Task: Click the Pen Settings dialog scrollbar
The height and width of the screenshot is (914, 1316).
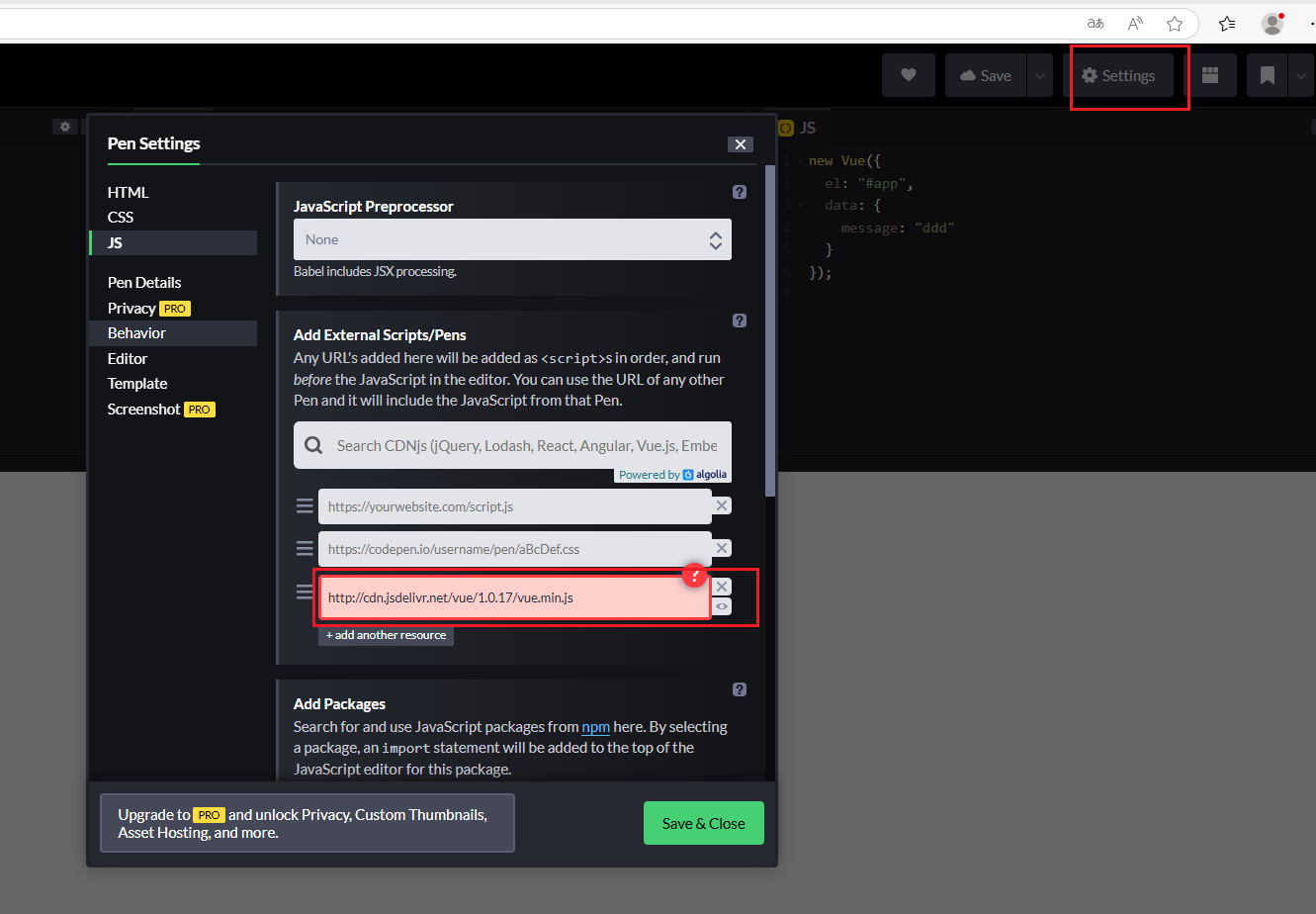Action: tap(770, 331)
